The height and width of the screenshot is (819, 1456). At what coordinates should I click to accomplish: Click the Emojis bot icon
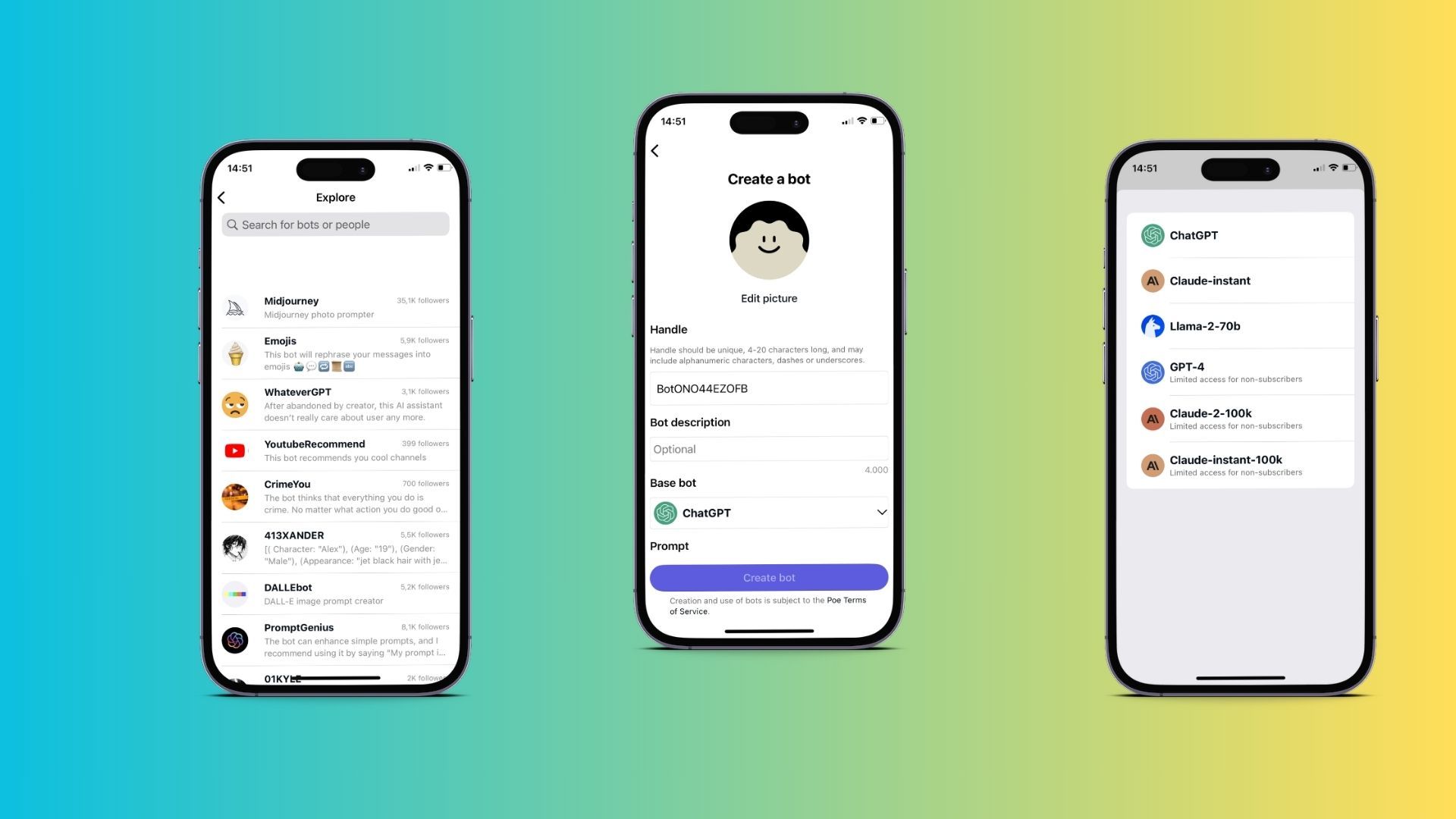click(235, 353)
